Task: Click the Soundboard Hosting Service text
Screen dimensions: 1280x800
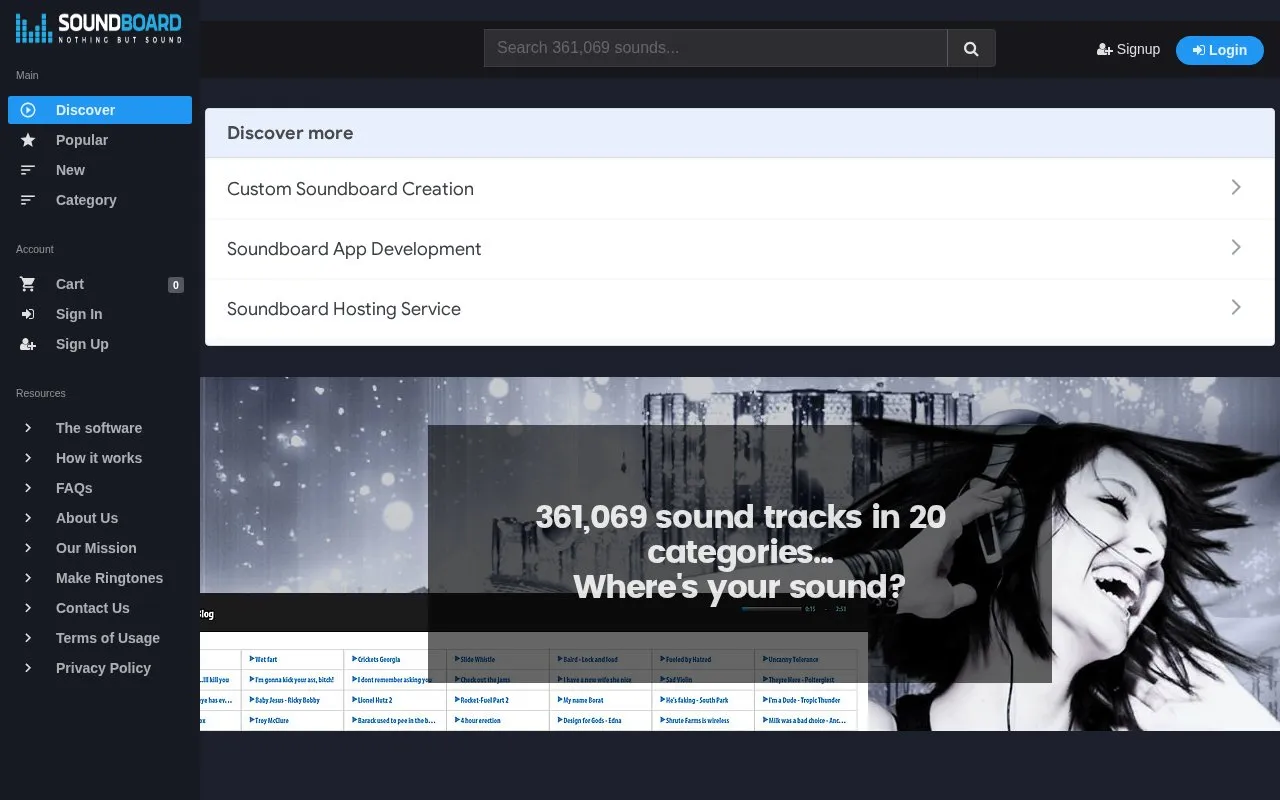Action: pyautogui.click(x=344, y=309)
